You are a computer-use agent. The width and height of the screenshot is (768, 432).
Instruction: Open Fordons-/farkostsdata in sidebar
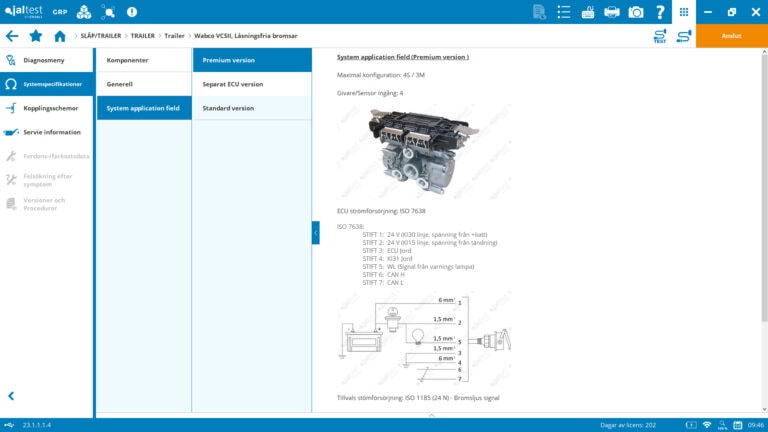(x=47, y=156)
